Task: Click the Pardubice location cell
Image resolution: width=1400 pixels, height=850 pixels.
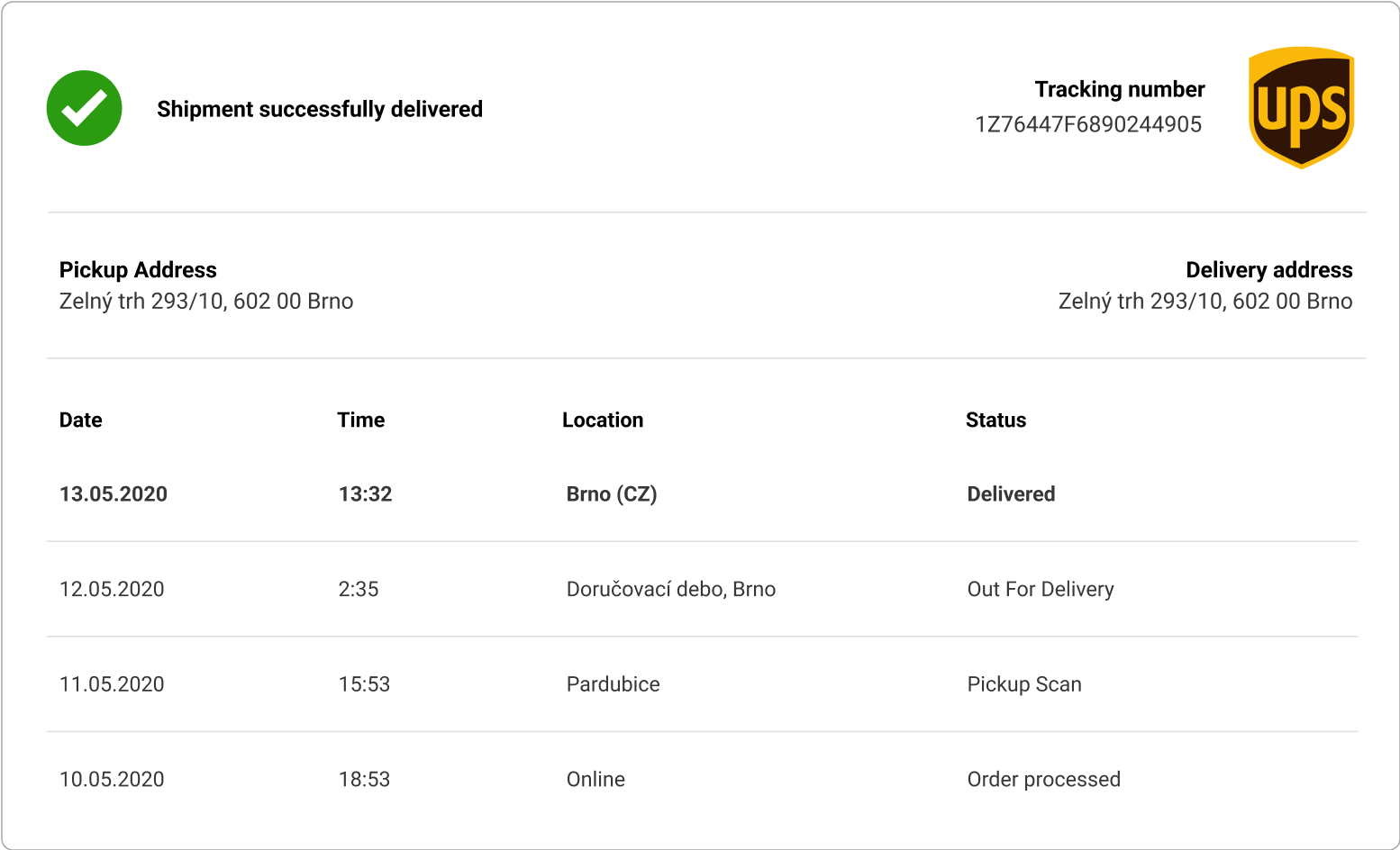Action: (x=614, y=684)
